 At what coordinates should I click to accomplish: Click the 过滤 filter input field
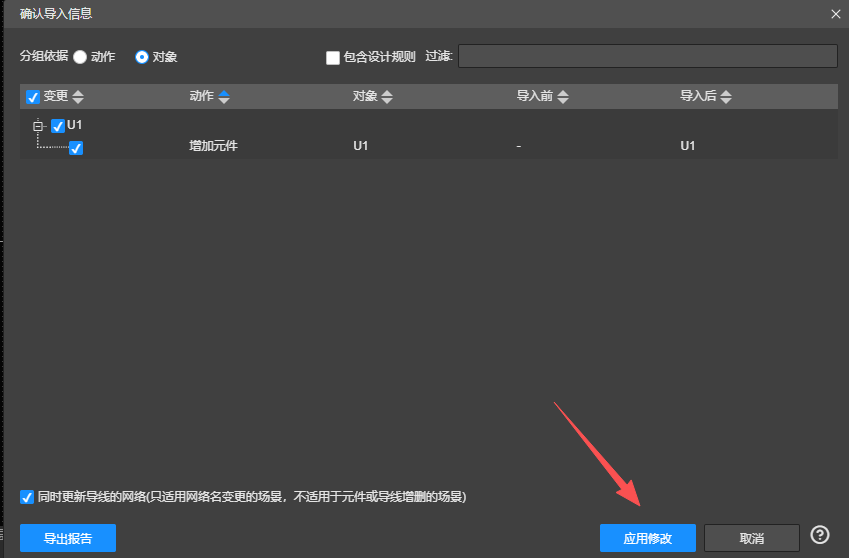point(648,56)
